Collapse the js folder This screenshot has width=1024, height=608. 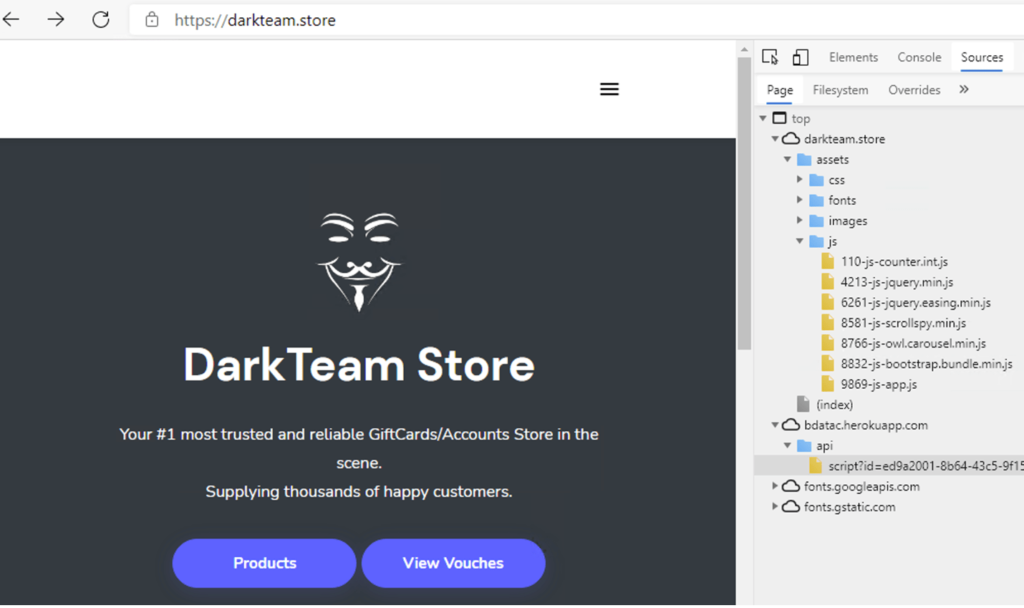pyautogui.click(x=800, y=242)
